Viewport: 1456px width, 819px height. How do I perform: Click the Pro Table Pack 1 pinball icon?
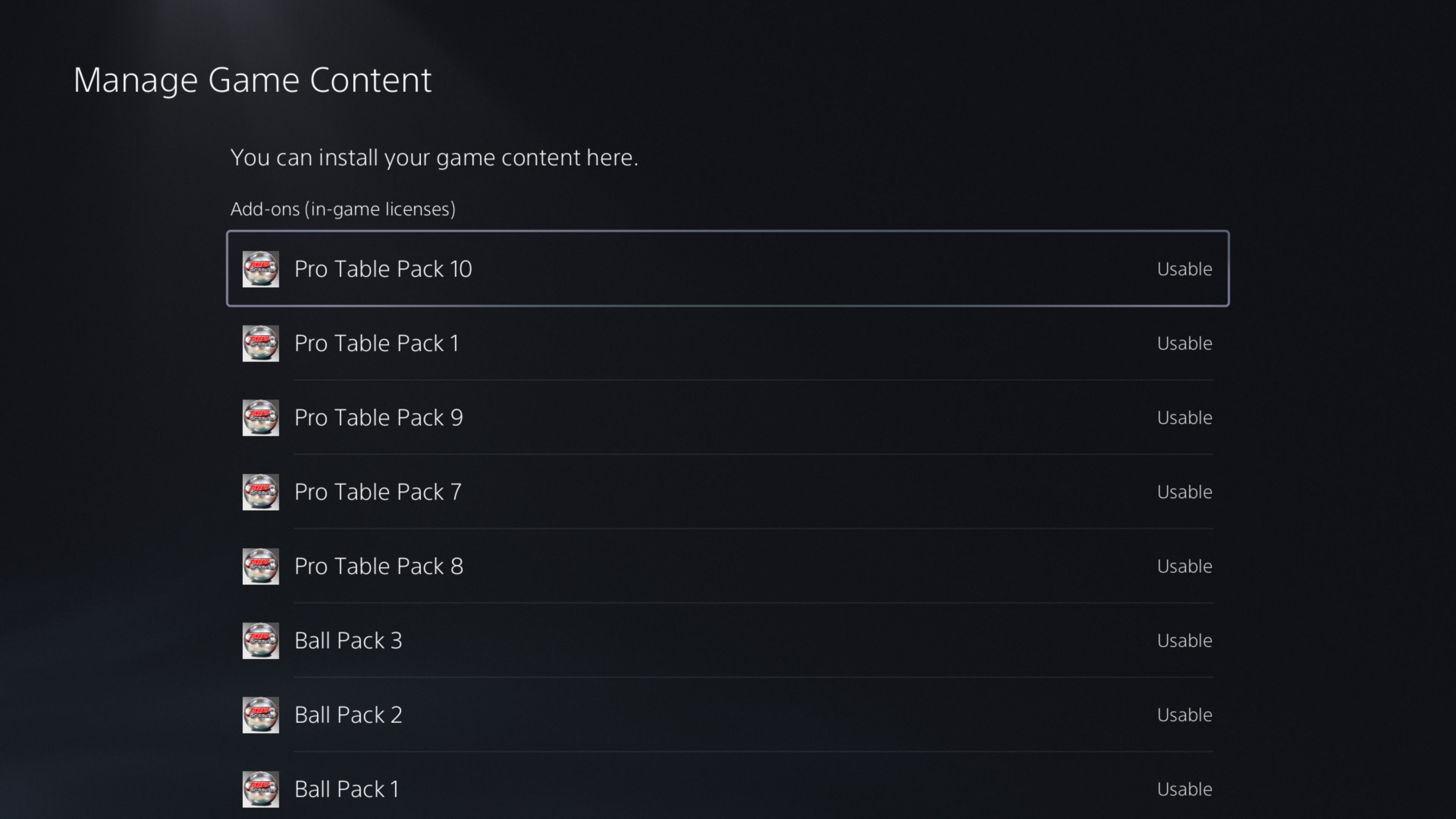(260, 343)
